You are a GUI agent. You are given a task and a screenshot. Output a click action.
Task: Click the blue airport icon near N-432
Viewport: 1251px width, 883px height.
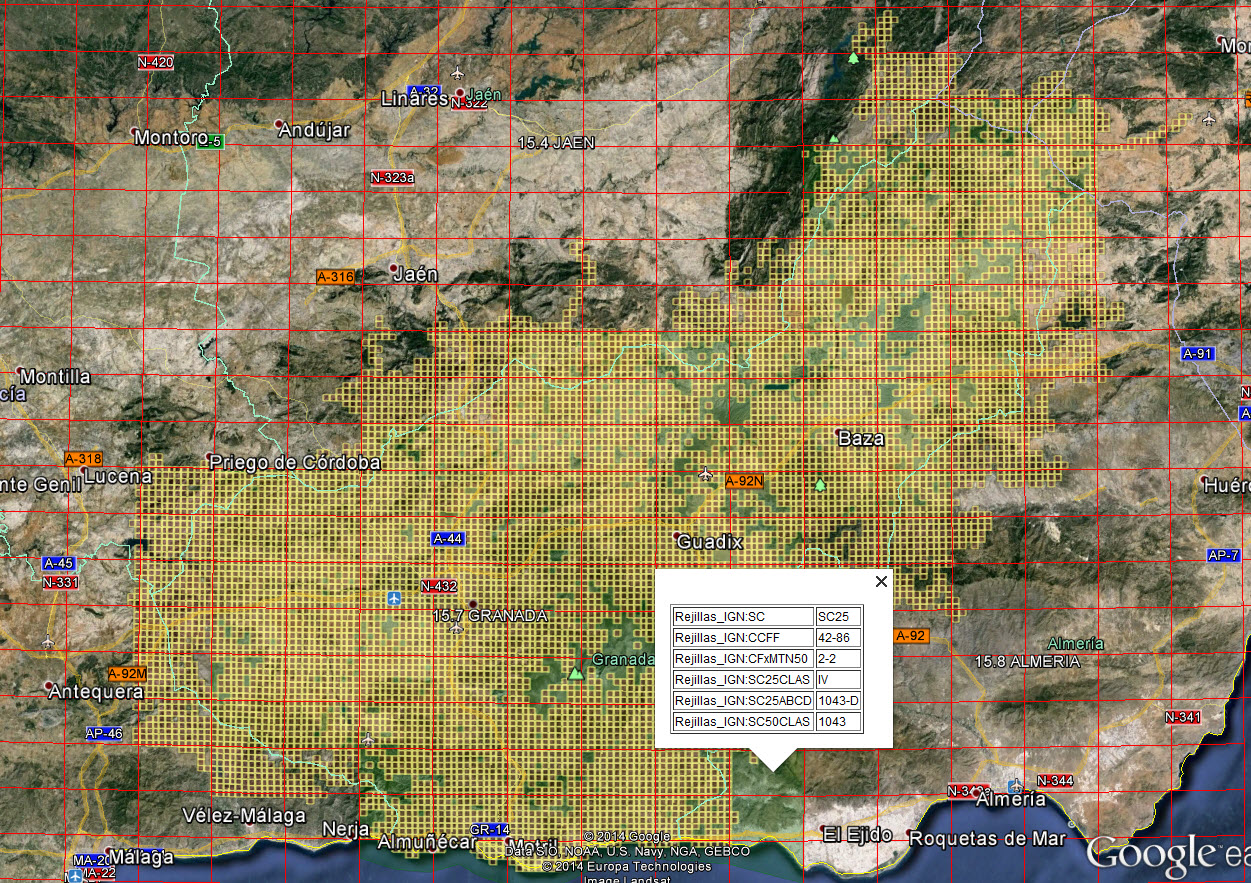pos(395,598)
